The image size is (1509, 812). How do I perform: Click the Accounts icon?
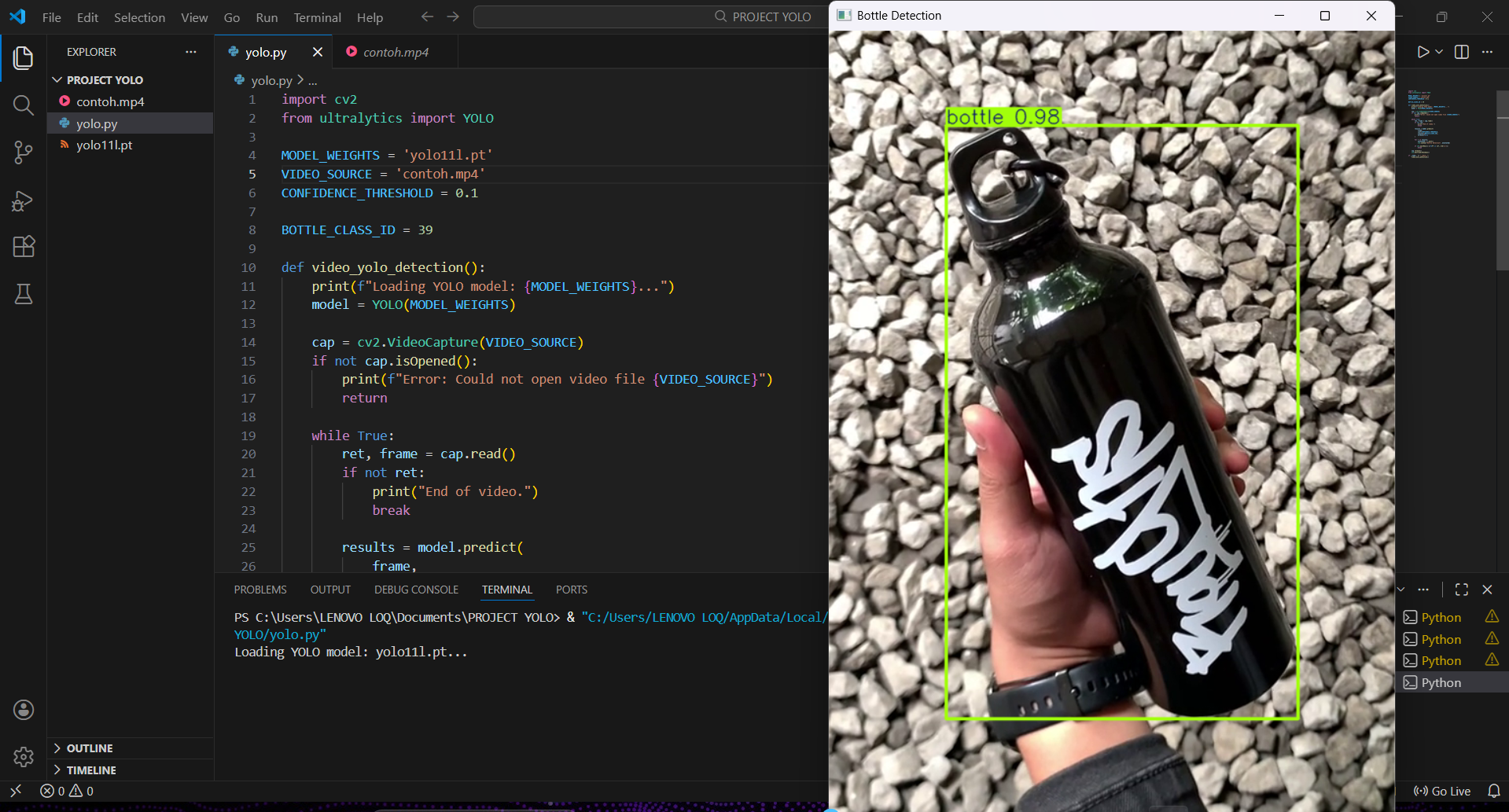[x=24, y=710]
